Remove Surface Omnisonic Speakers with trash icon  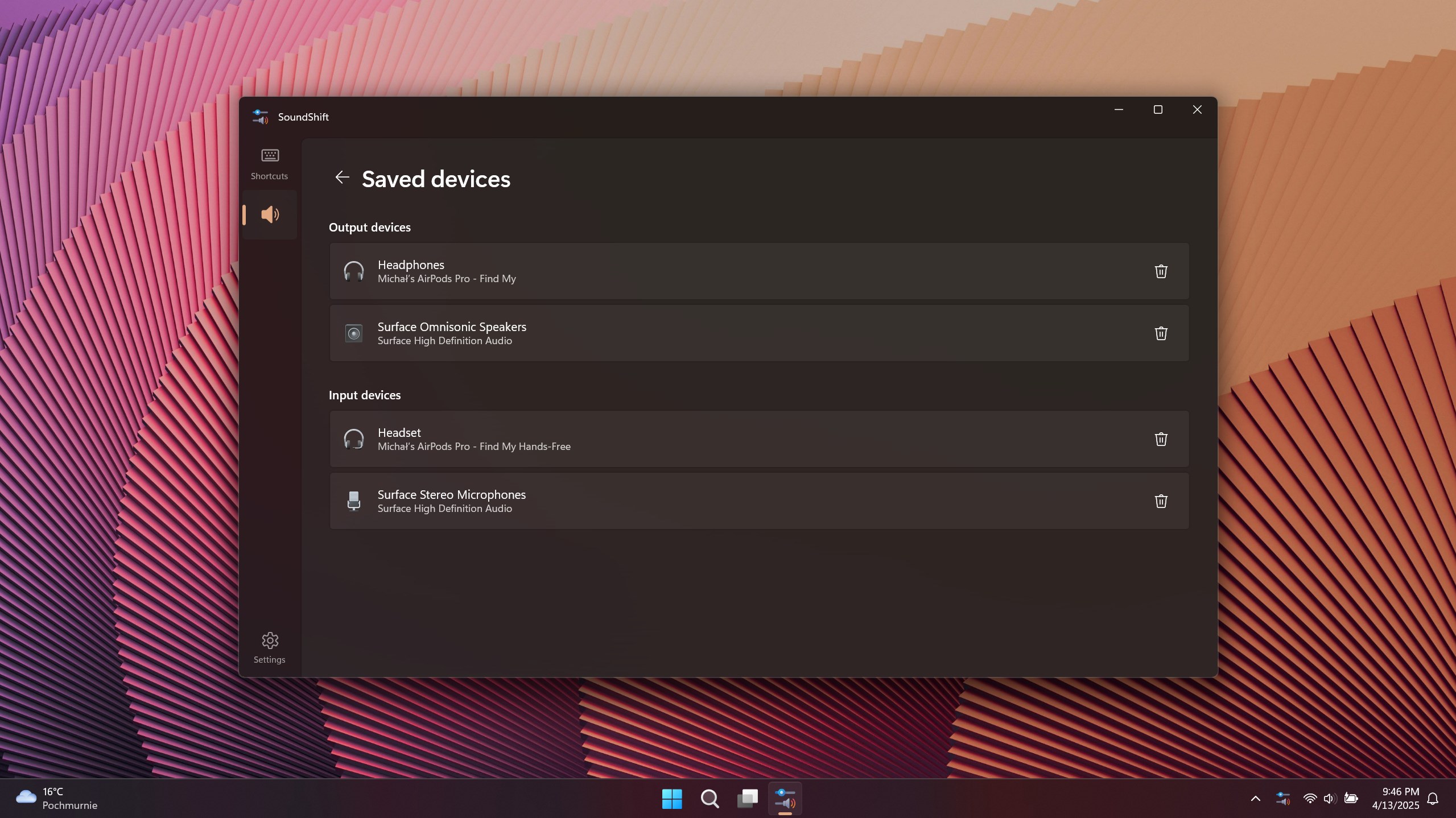(x=1161, y=333)
